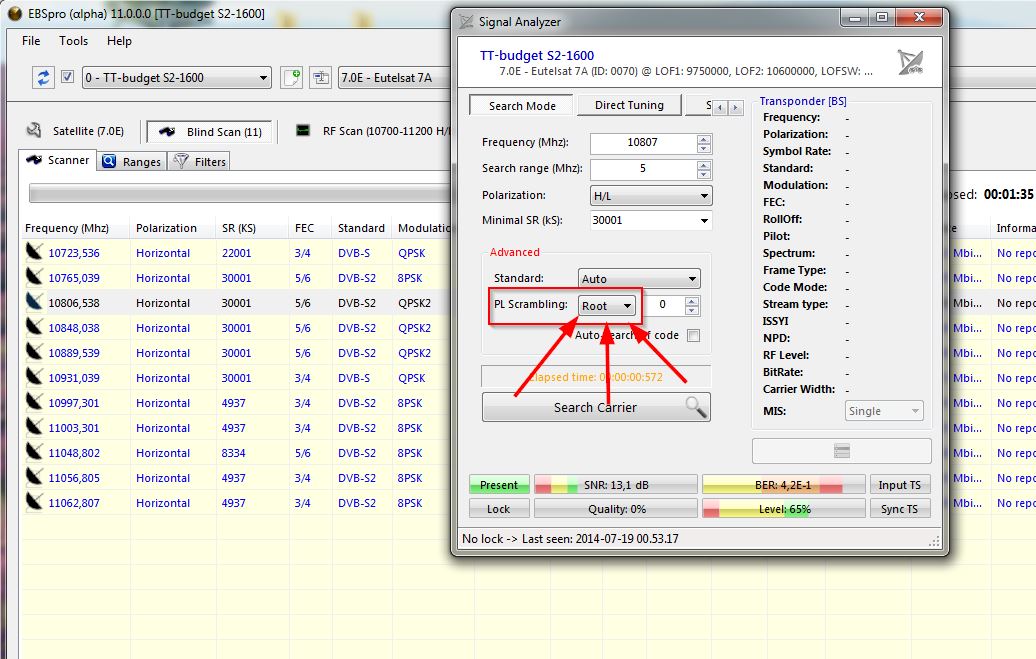Click the dish icon in row 10931,039

click(34, 377)
